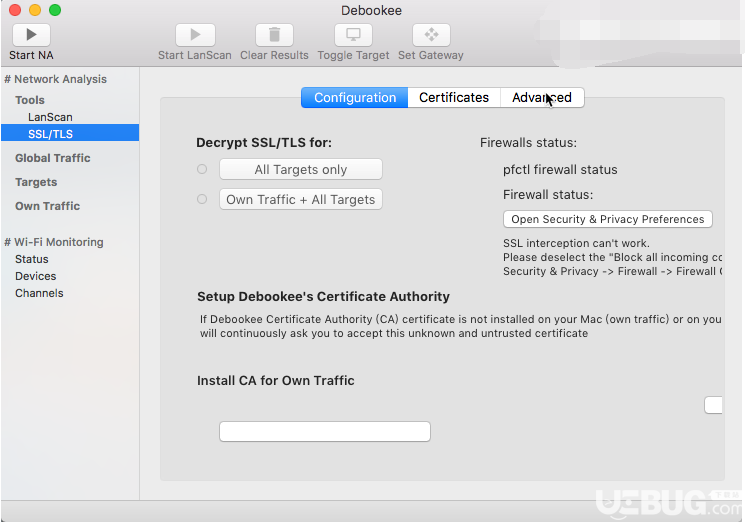The height and width of the screenshot is (524, 745).
Task: Click the empty button under Install CA
Action: click(325, 431)
